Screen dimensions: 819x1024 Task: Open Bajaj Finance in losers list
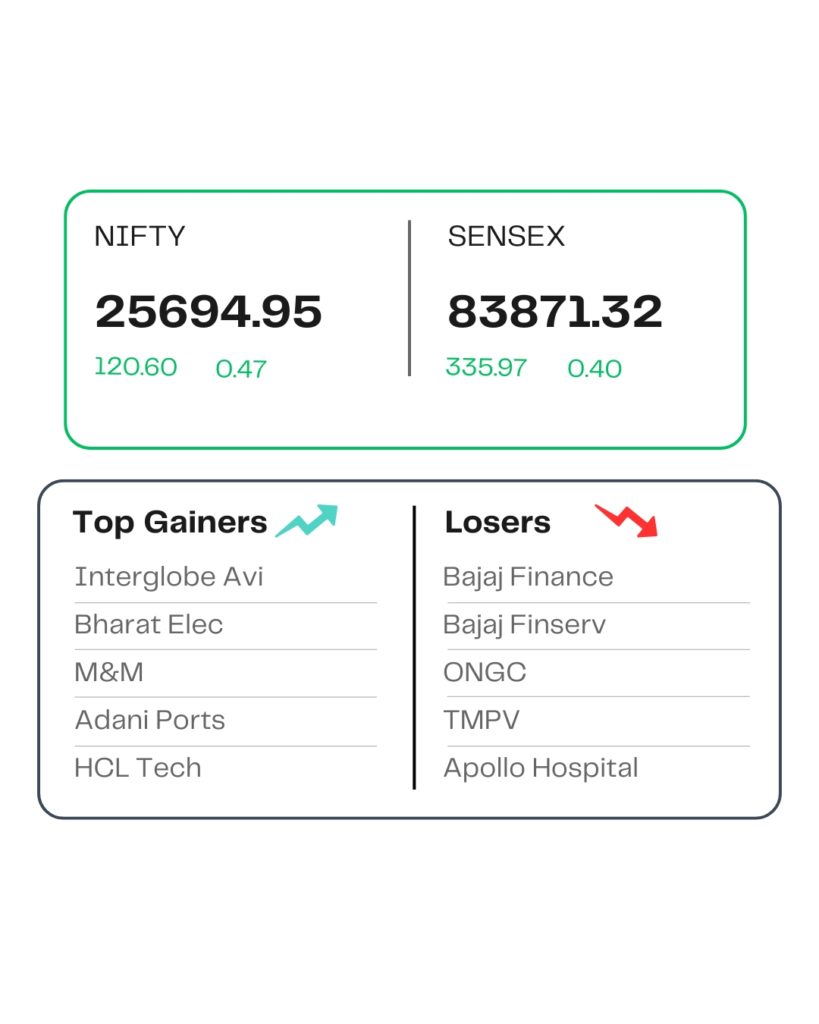tap(528, 577)
